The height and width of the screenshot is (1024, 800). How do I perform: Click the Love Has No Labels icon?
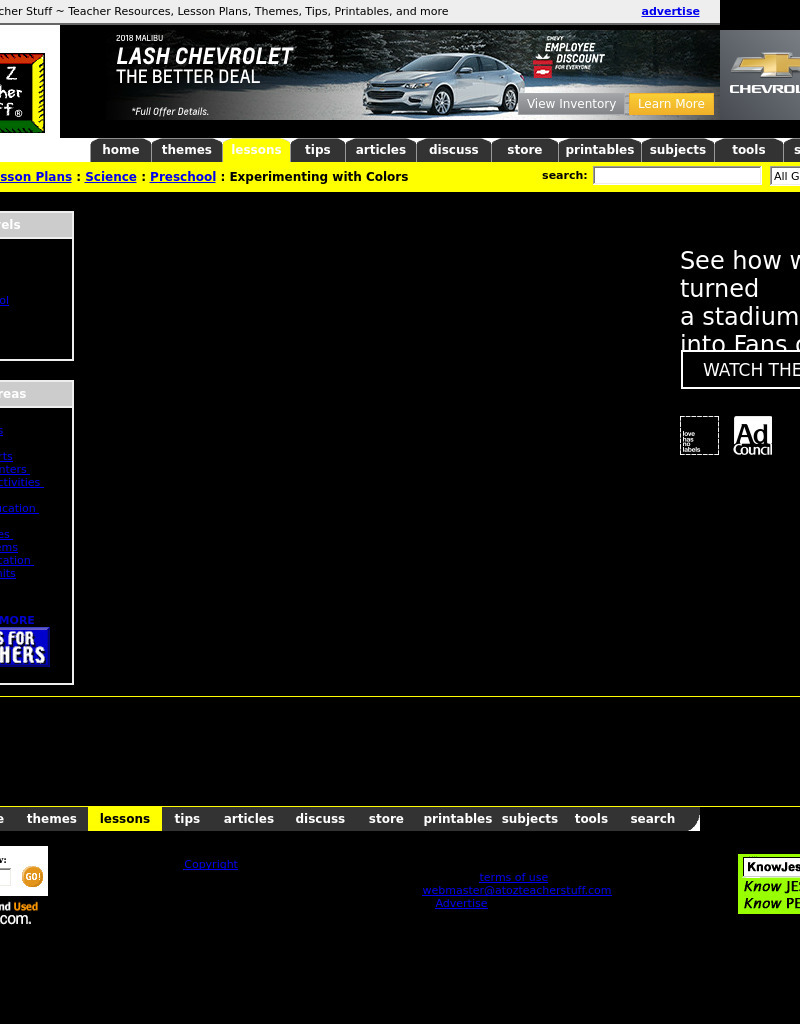(699, 436)
